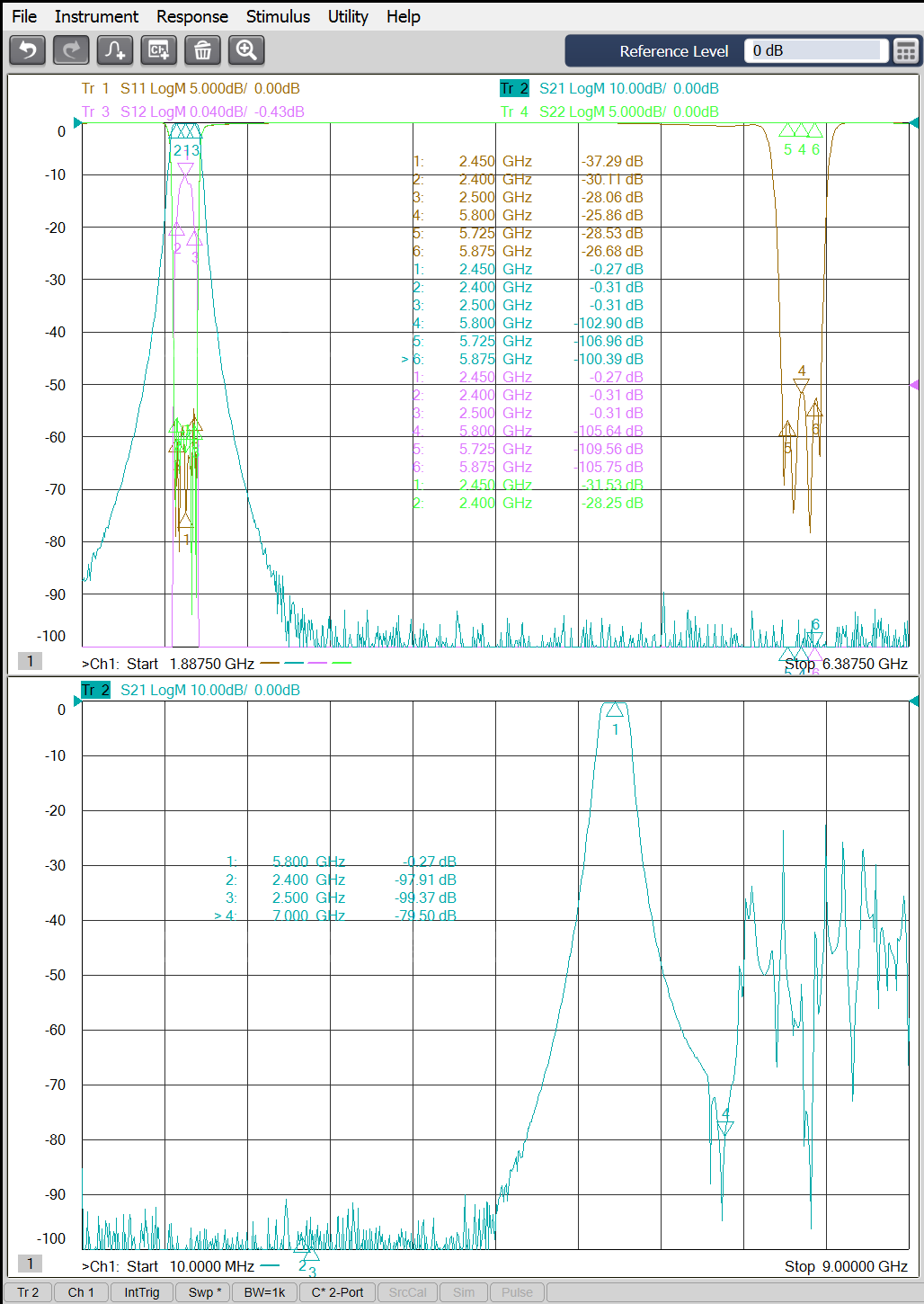Click the Redo arrow icon
The width and height of the screenshot is (924, 1304).
pos(71,50)
